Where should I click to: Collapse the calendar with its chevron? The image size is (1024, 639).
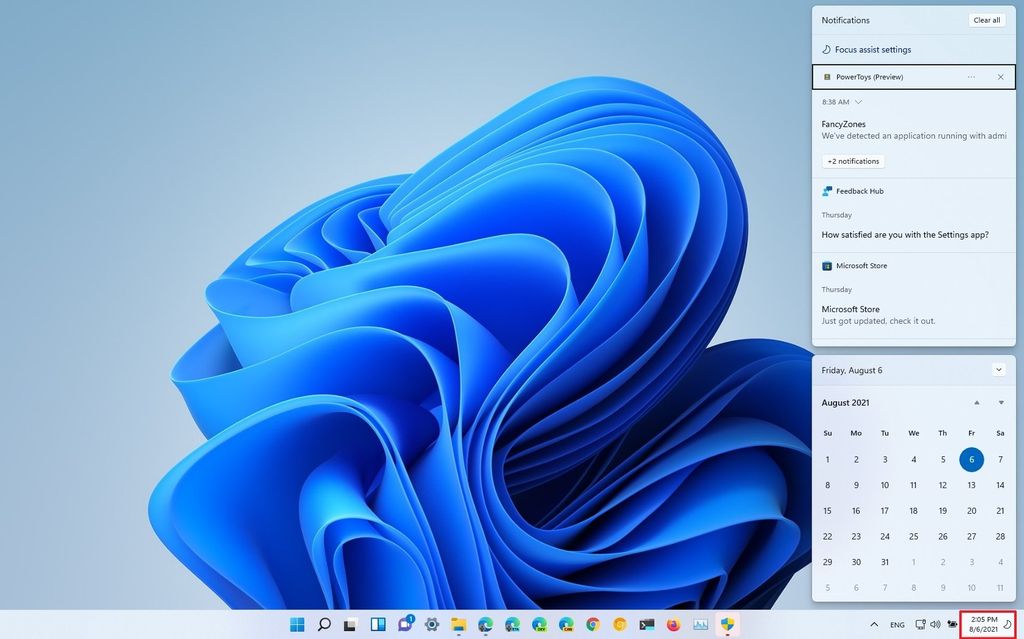998,370
